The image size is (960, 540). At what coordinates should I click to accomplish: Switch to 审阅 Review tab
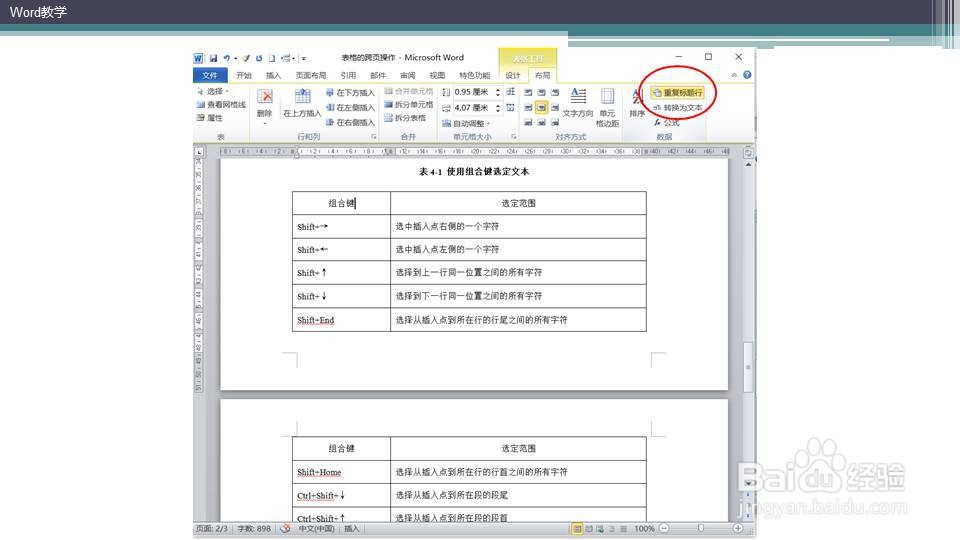(x=408, y=75)
